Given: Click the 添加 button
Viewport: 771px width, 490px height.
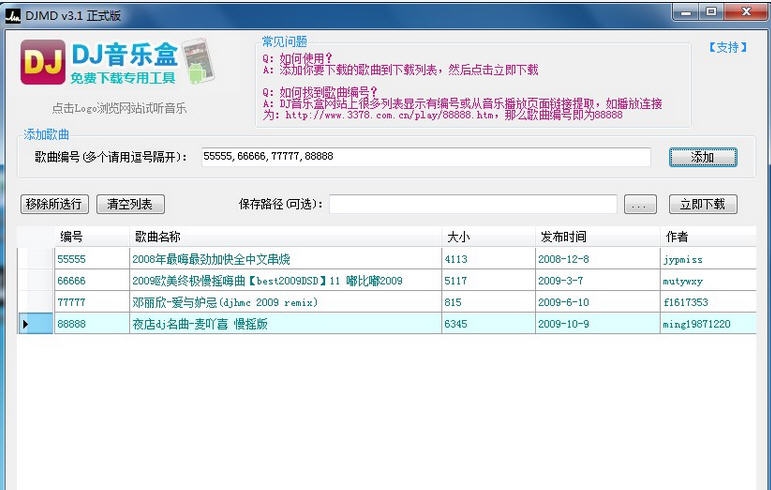Looking at the screenshot, I should point(703,157).
